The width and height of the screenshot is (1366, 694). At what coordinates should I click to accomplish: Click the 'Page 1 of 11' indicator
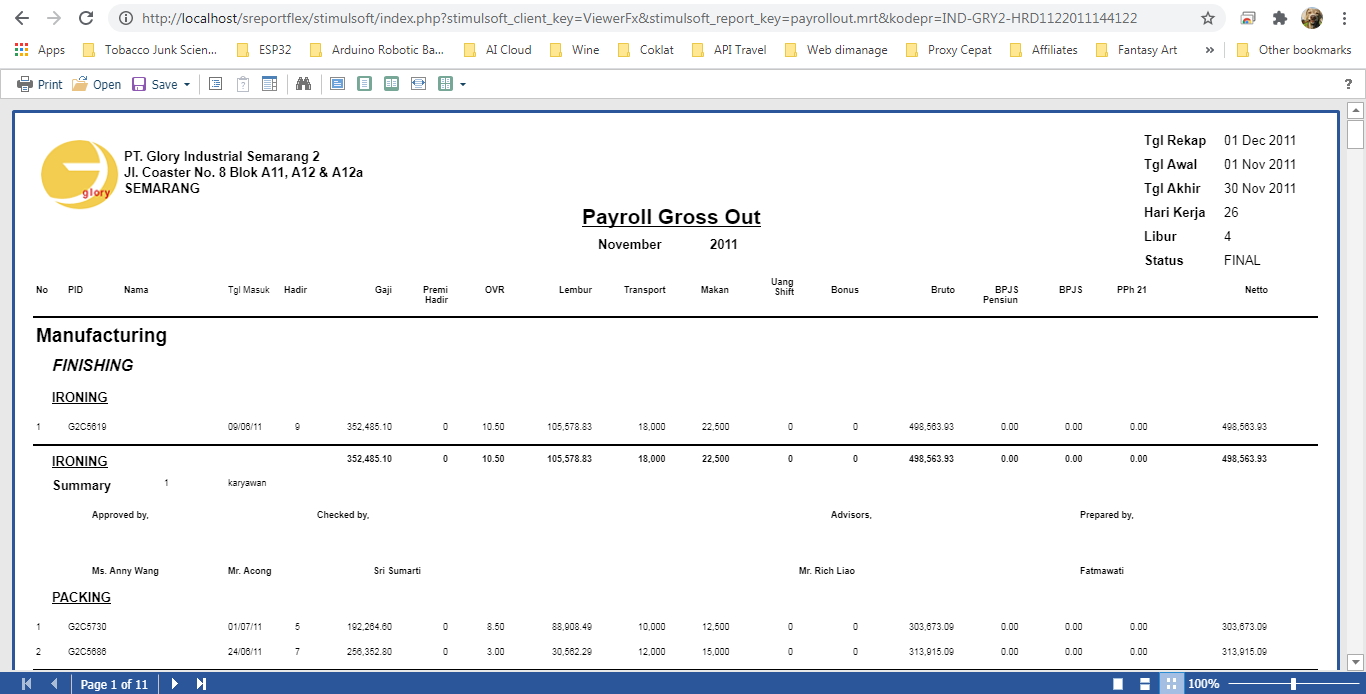point(114,685)
